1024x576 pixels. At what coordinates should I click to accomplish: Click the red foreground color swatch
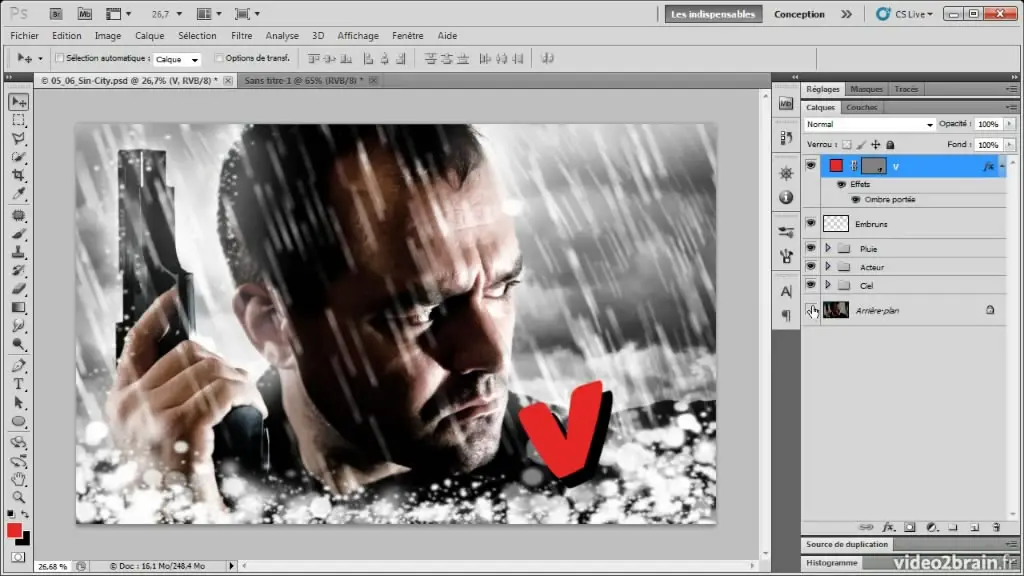point(14,531)
